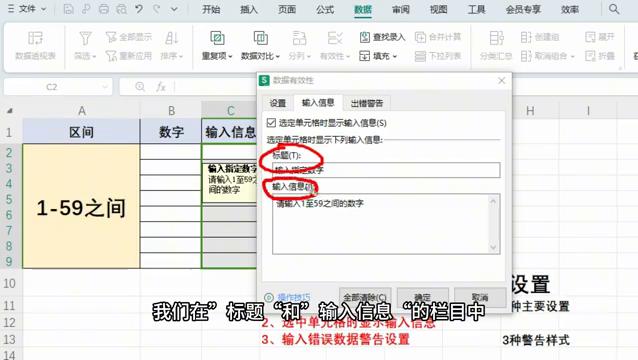The image size is (638, 360).
Task: Click the 数字 header cell
Action: [171, 132]
